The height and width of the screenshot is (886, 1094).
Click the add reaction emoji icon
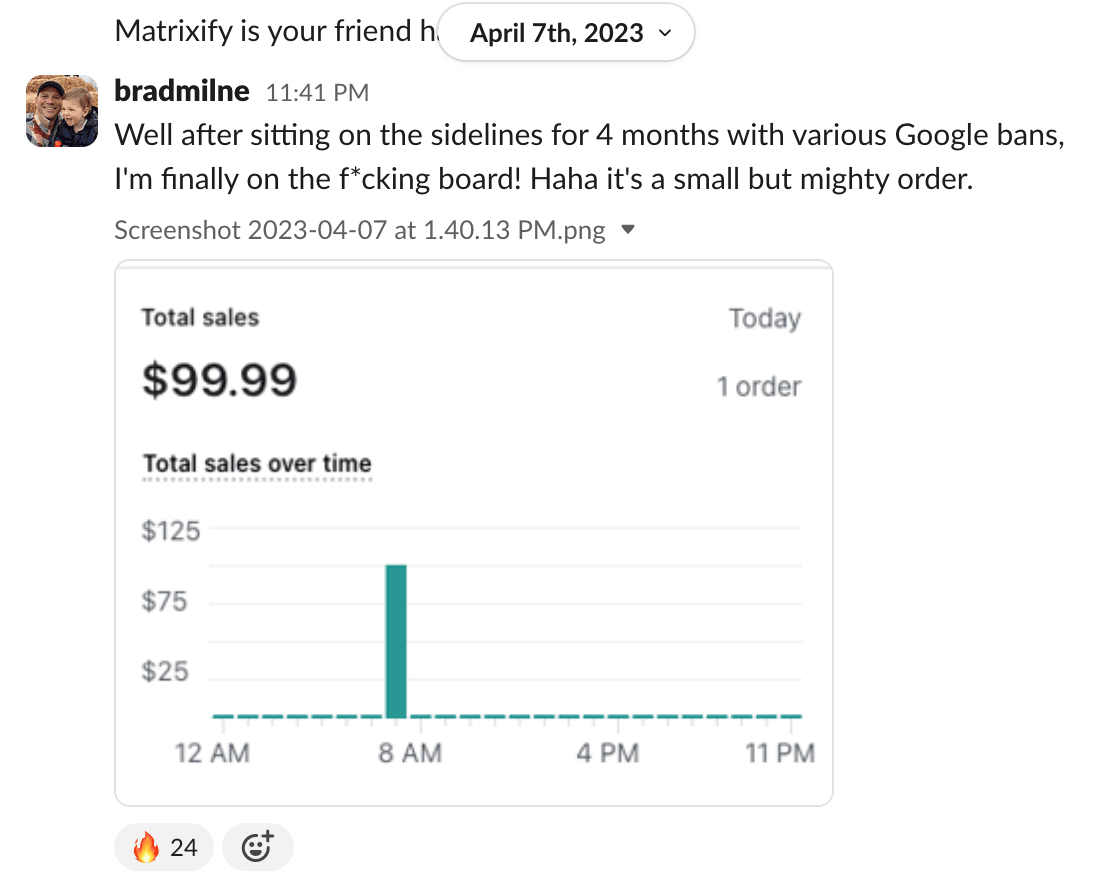coord(258,848)
